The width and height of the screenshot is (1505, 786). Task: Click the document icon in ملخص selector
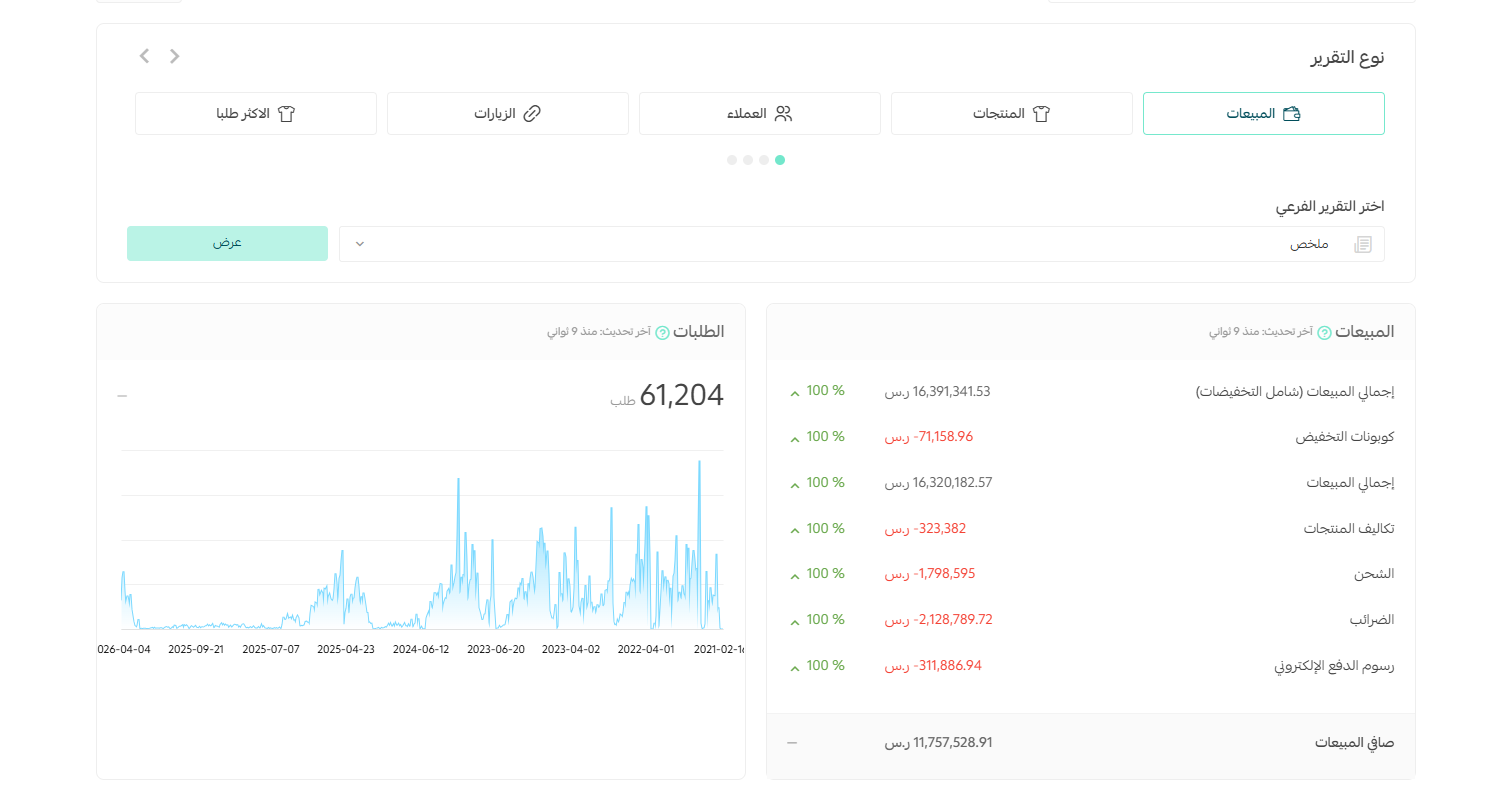pyautogui.click(x=1362, y=244)
